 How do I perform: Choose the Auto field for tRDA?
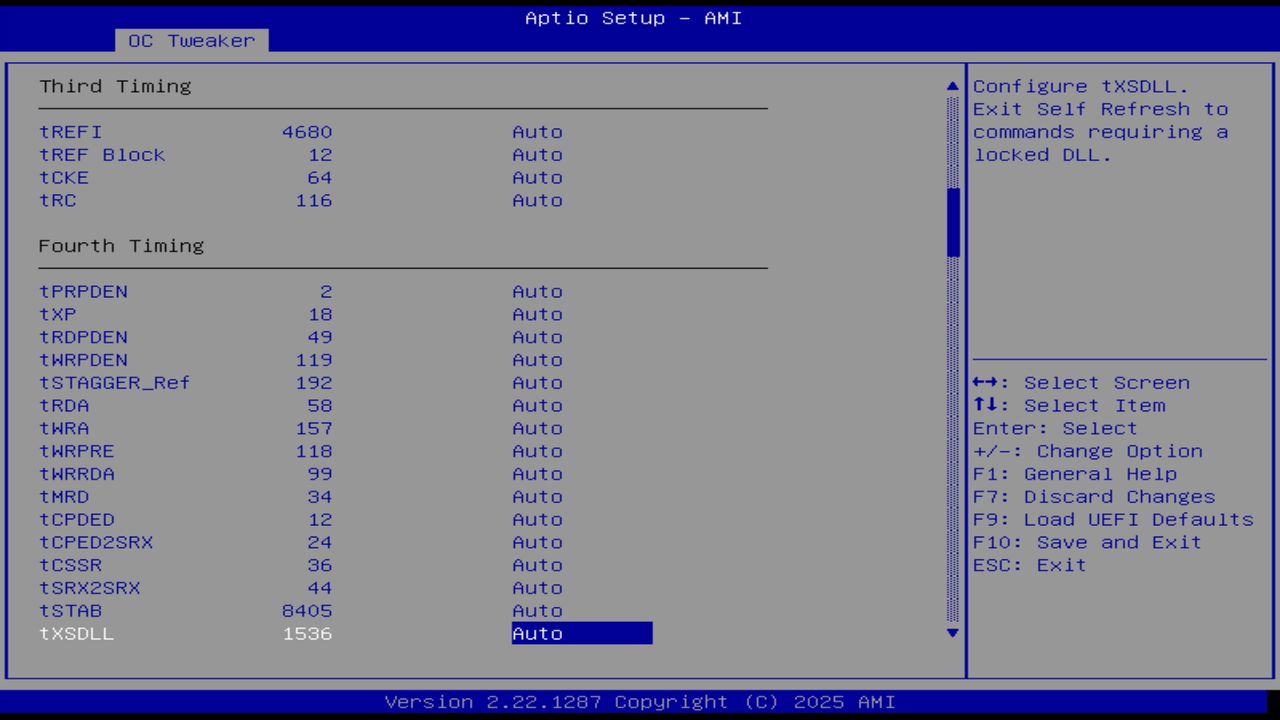pyautogui.click(x=537, y=406)
